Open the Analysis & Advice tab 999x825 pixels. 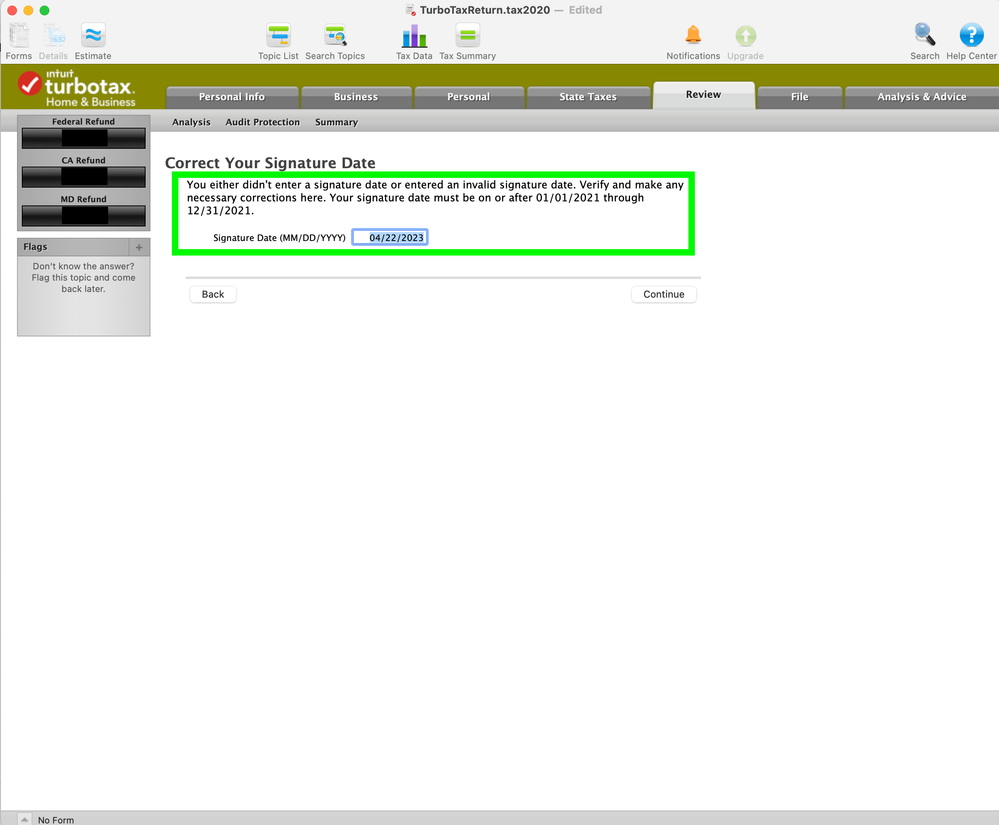(x=922, y=97)
